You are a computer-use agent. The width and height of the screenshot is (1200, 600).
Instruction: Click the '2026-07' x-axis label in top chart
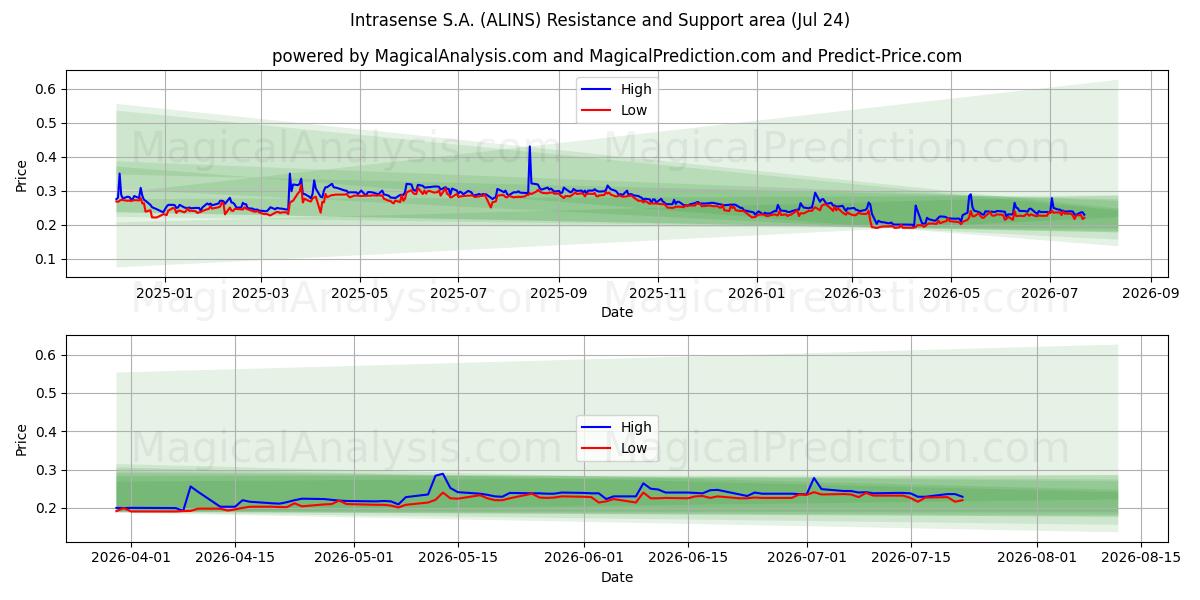(1050, 293)
